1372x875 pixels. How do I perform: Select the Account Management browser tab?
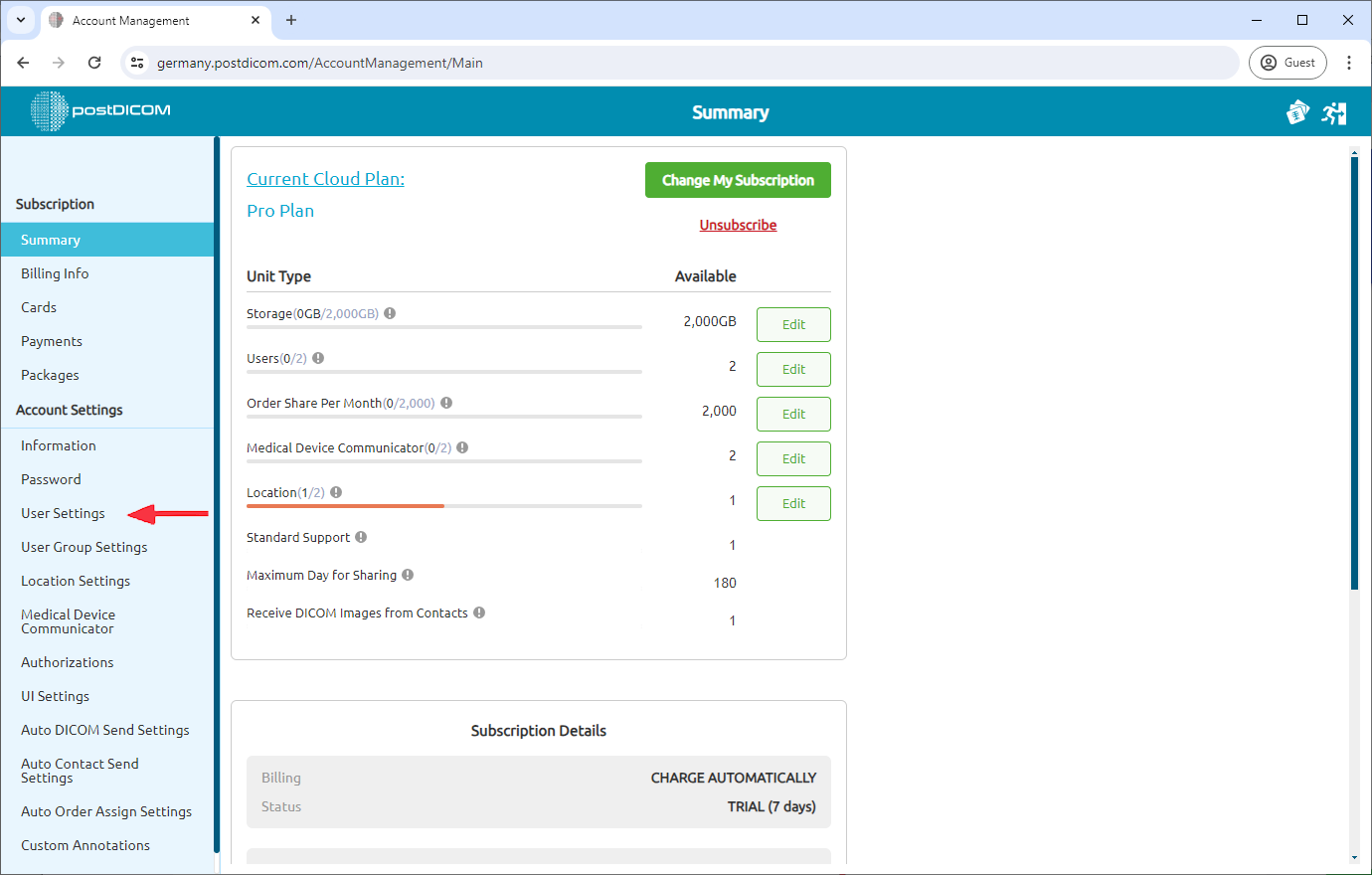(x=139, y=20)
